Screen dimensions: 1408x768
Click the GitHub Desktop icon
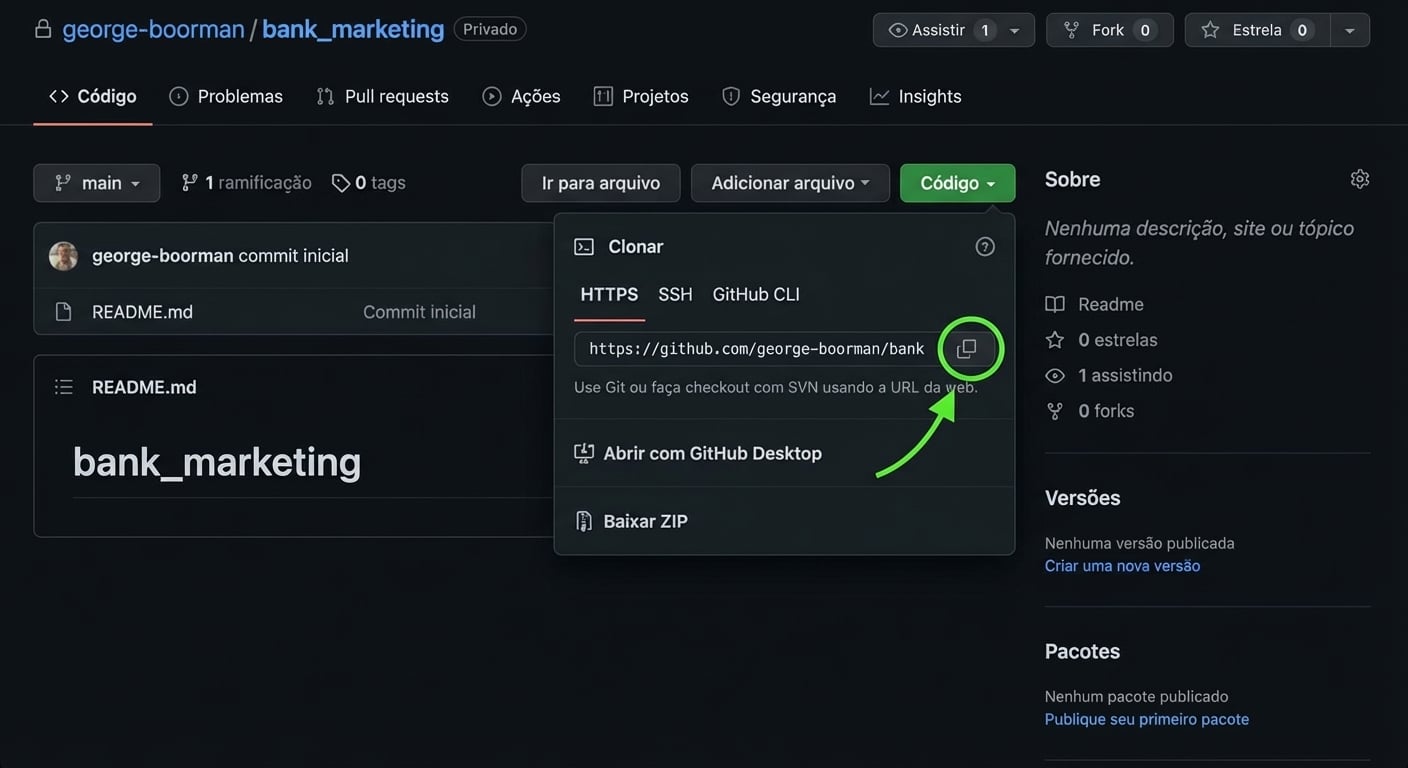[584, 454]
